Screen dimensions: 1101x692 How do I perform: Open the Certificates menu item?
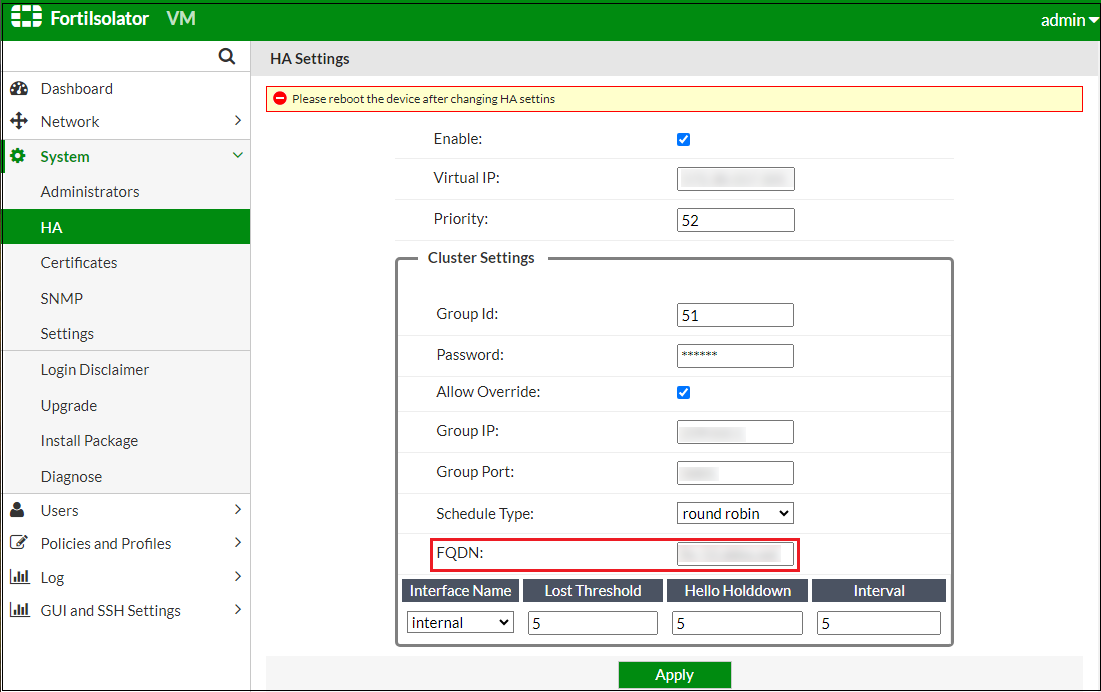[79, 263]
